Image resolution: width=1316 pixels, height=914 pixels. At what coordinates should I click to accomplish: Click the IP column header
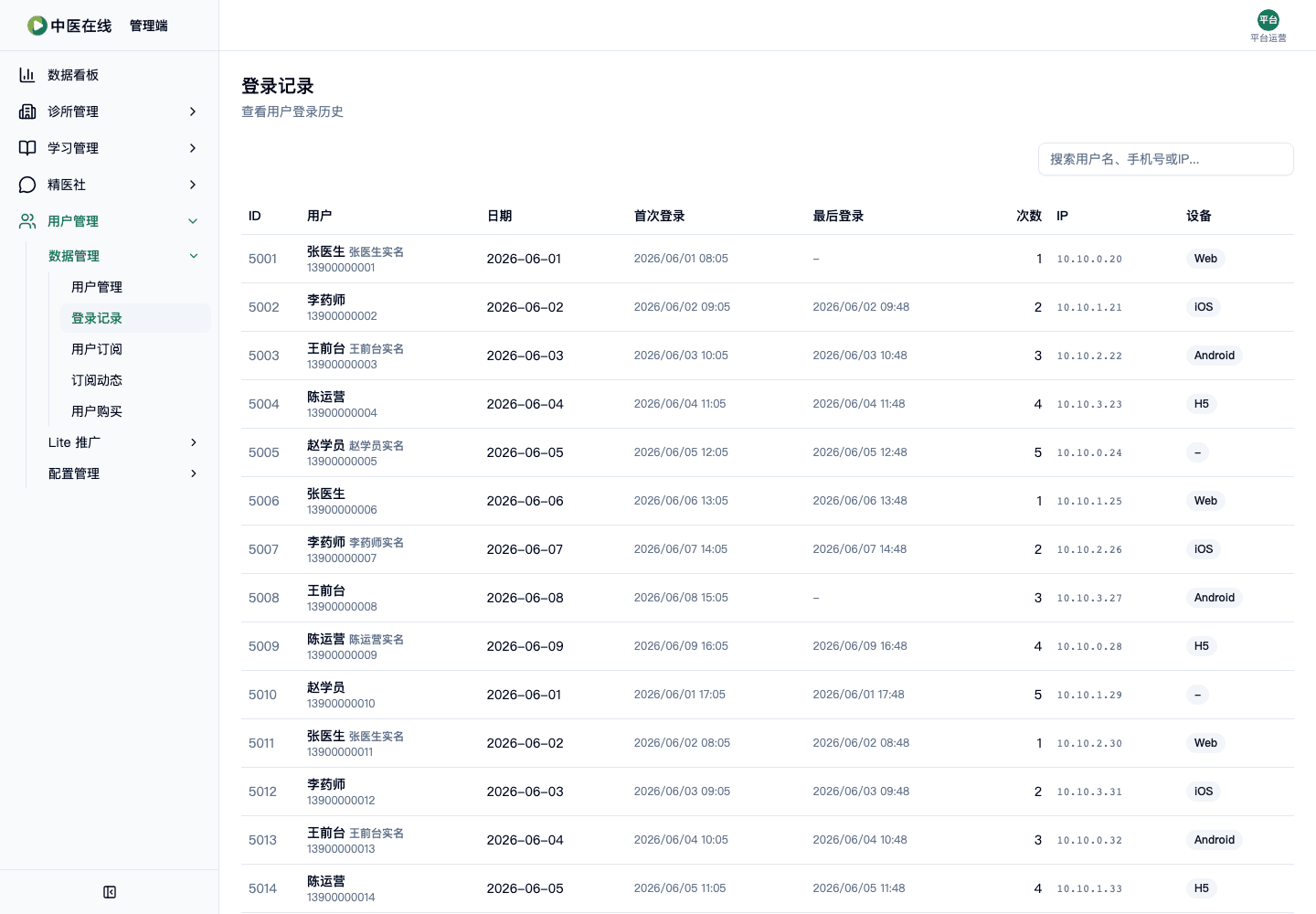pos(1062,216)
